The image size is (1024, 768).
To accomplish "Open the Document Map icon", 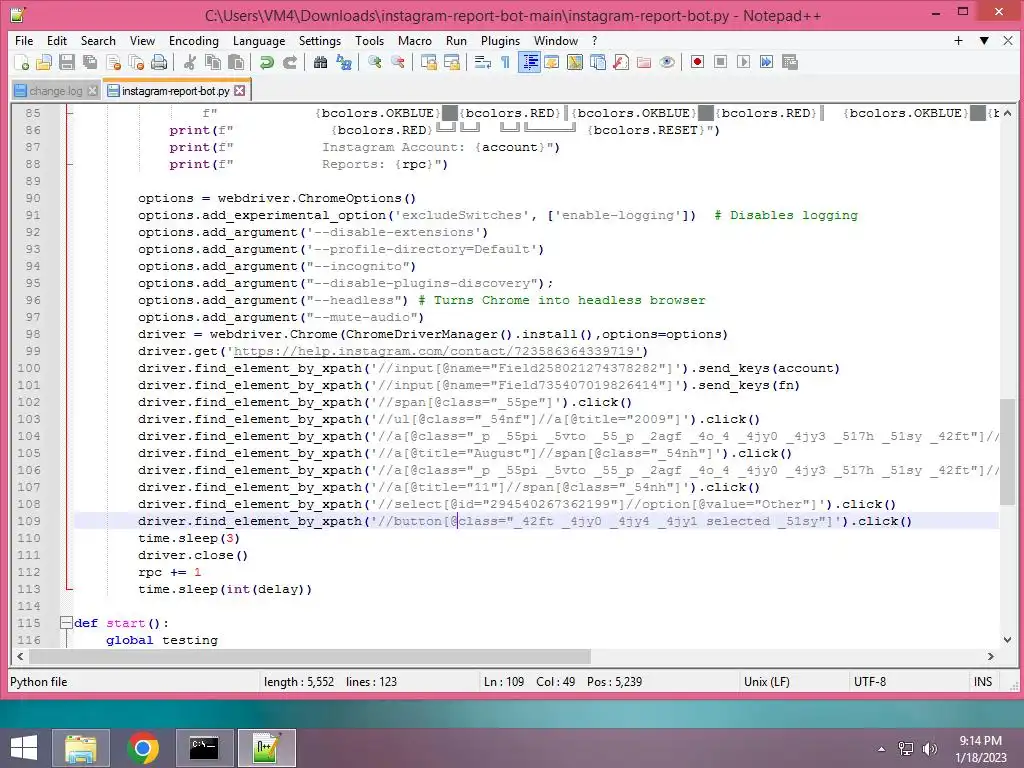I will (x=575, y=62).
